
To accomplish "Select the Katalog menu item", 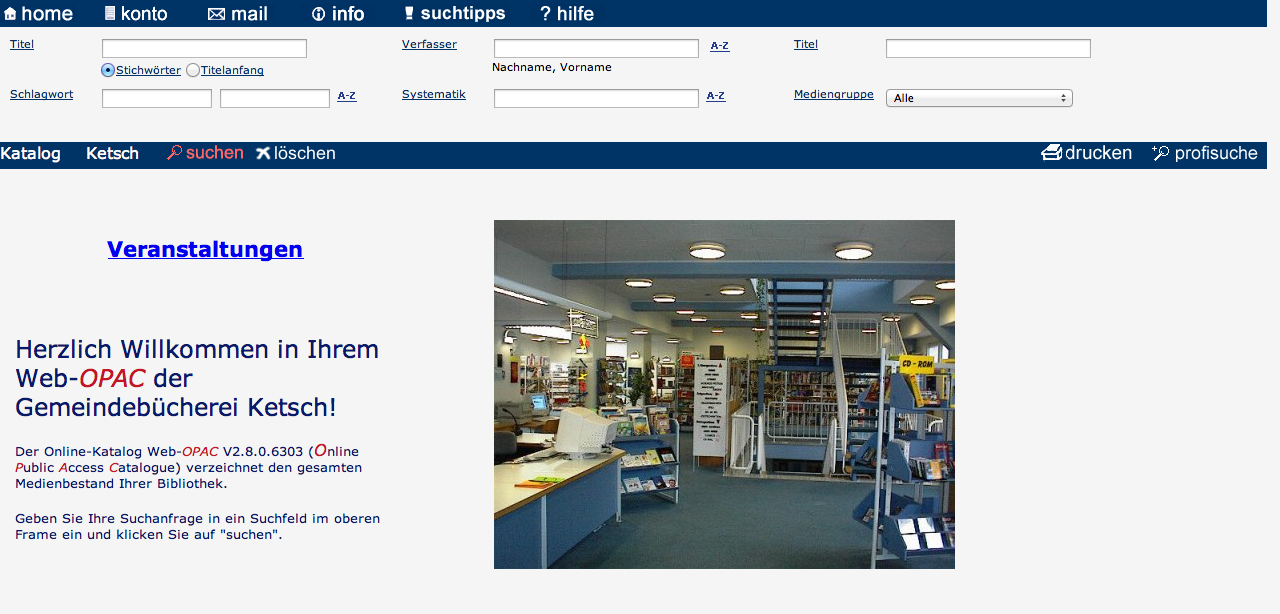I will (x=31, y=153).
